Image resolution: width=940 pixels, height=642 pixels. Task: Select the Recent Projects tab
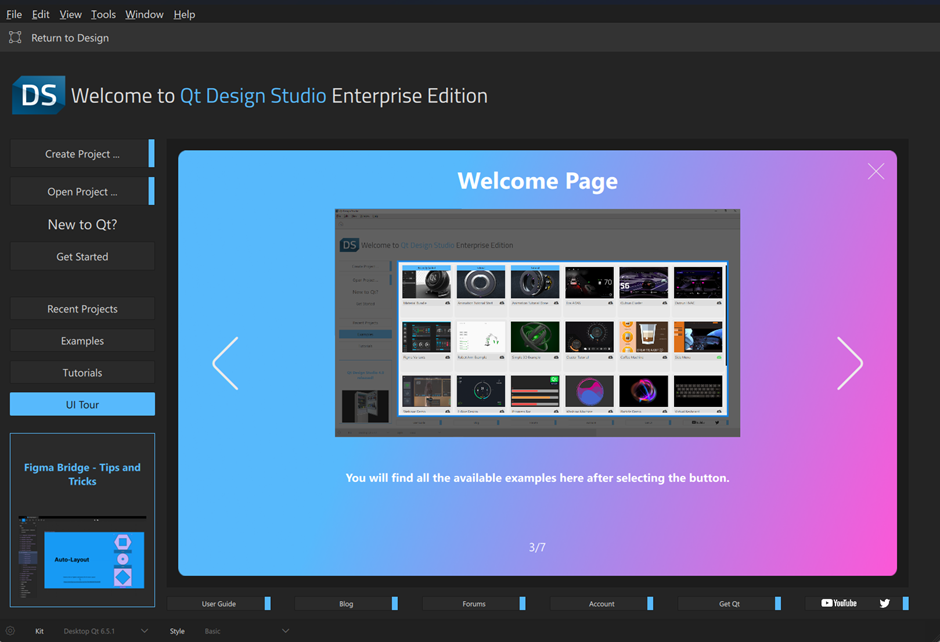[x=82, y=309]
